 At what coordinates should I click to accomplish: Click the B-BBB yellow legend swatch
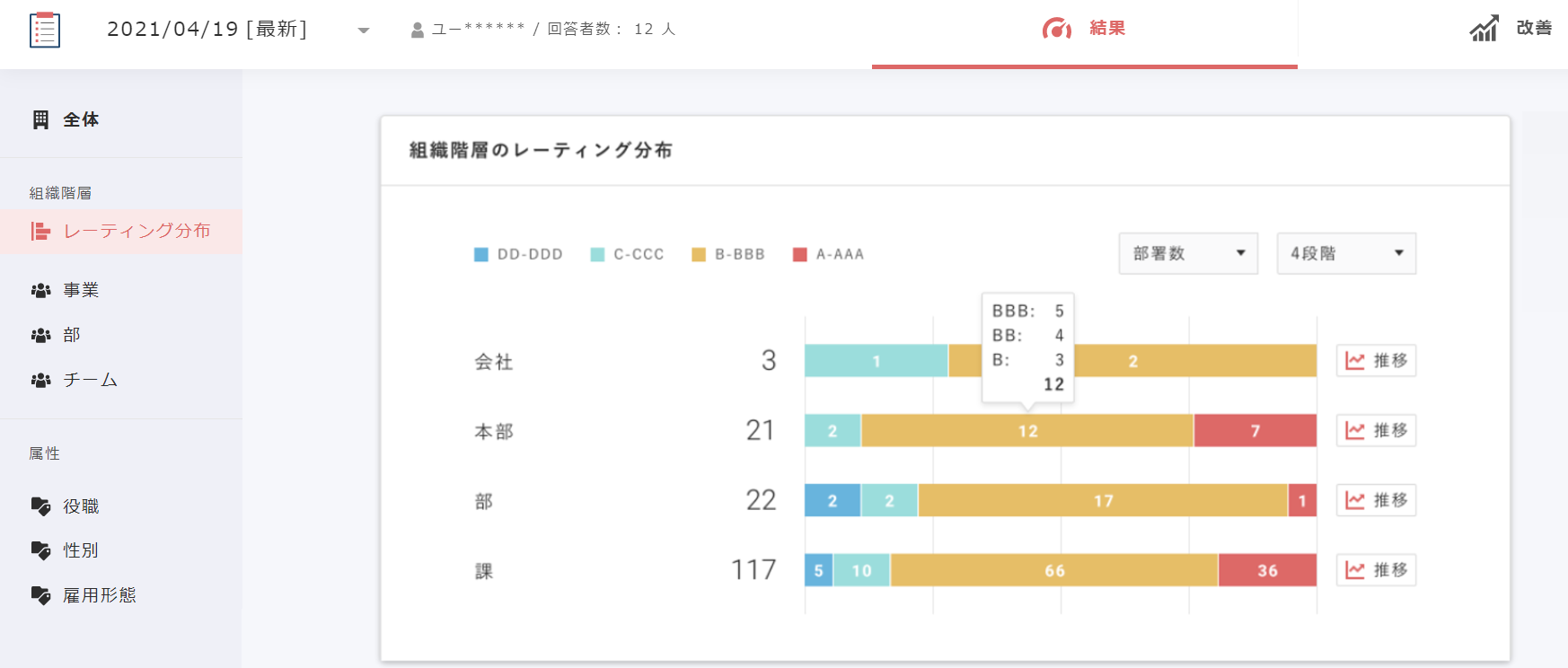pos(699,255)
